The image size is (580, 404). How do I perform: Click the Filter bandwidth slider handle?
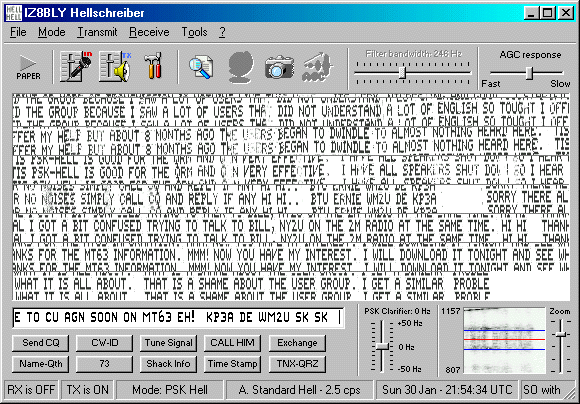tap(402, 73)
